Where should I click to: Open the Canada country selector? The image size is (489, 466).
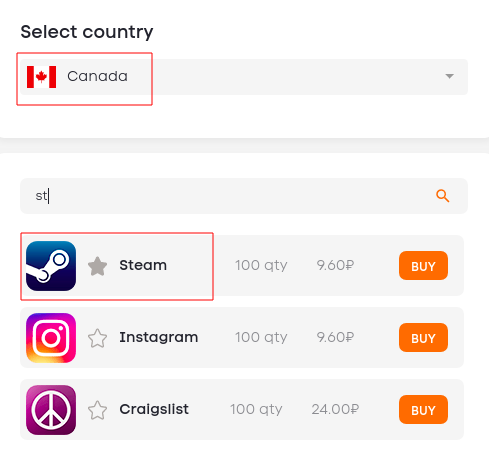[x=244, y=77]
